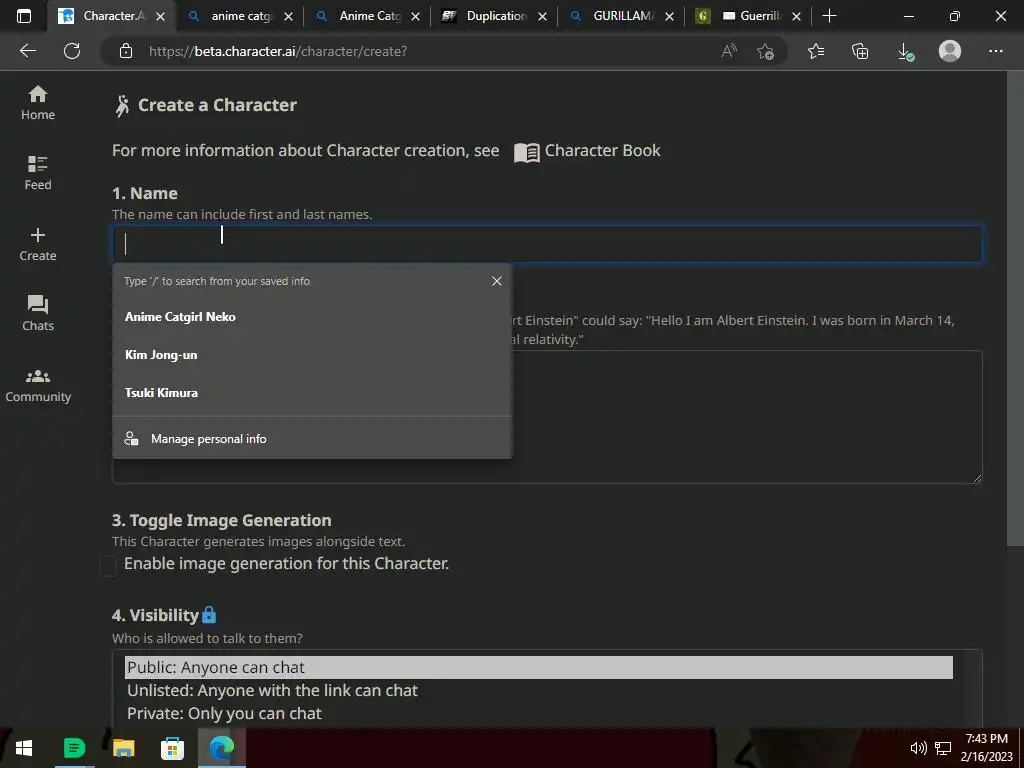Open Manage personal info

coord(312,439)
